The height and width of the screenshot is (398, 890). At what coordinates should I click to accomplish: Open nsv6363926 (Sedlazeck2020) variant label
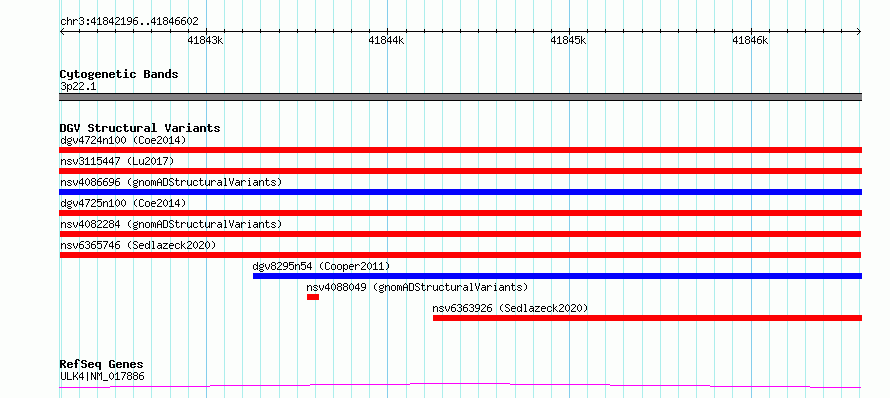510,308
